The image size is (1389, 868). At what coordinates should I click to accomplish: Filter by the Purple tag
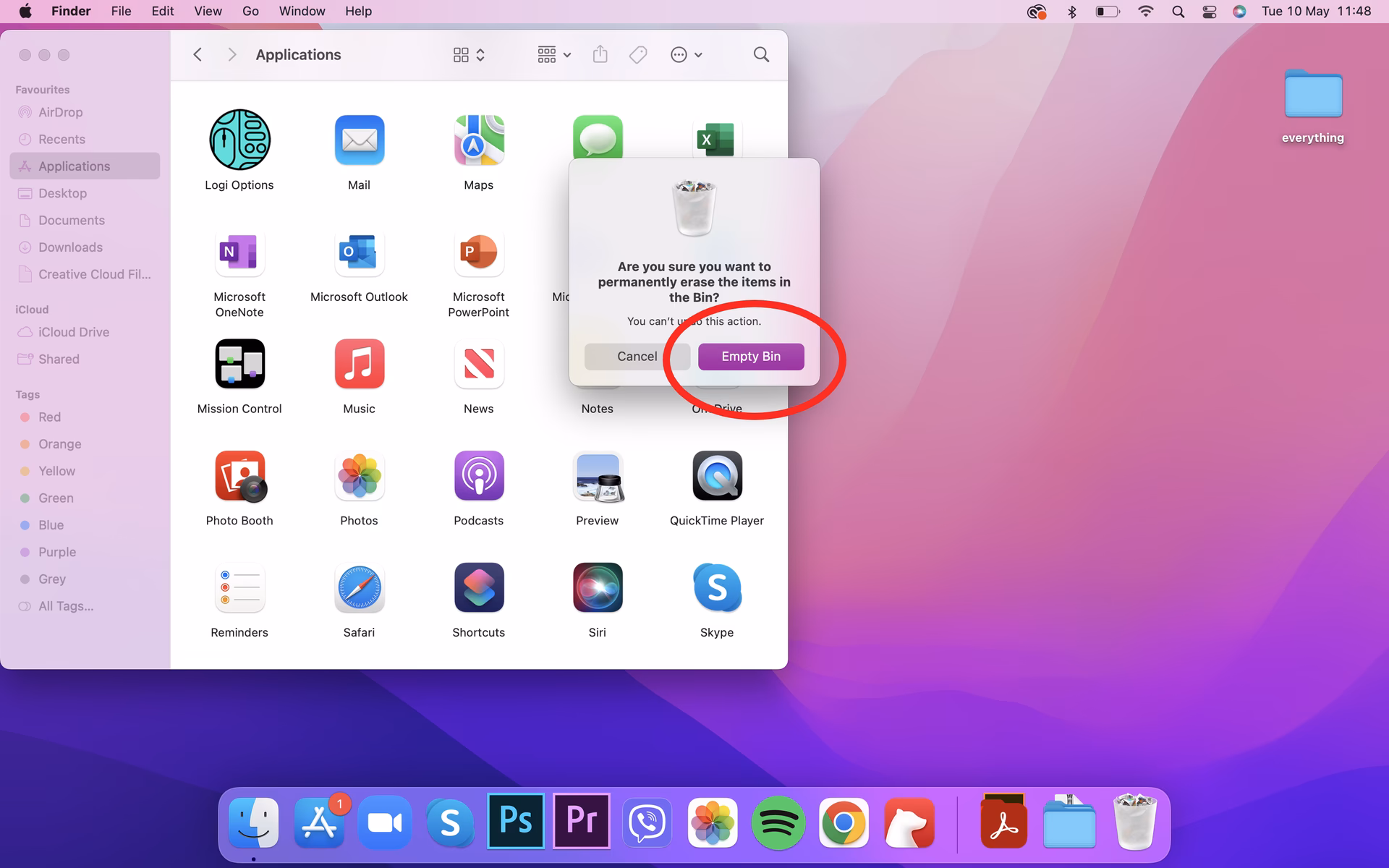point(85,552)
